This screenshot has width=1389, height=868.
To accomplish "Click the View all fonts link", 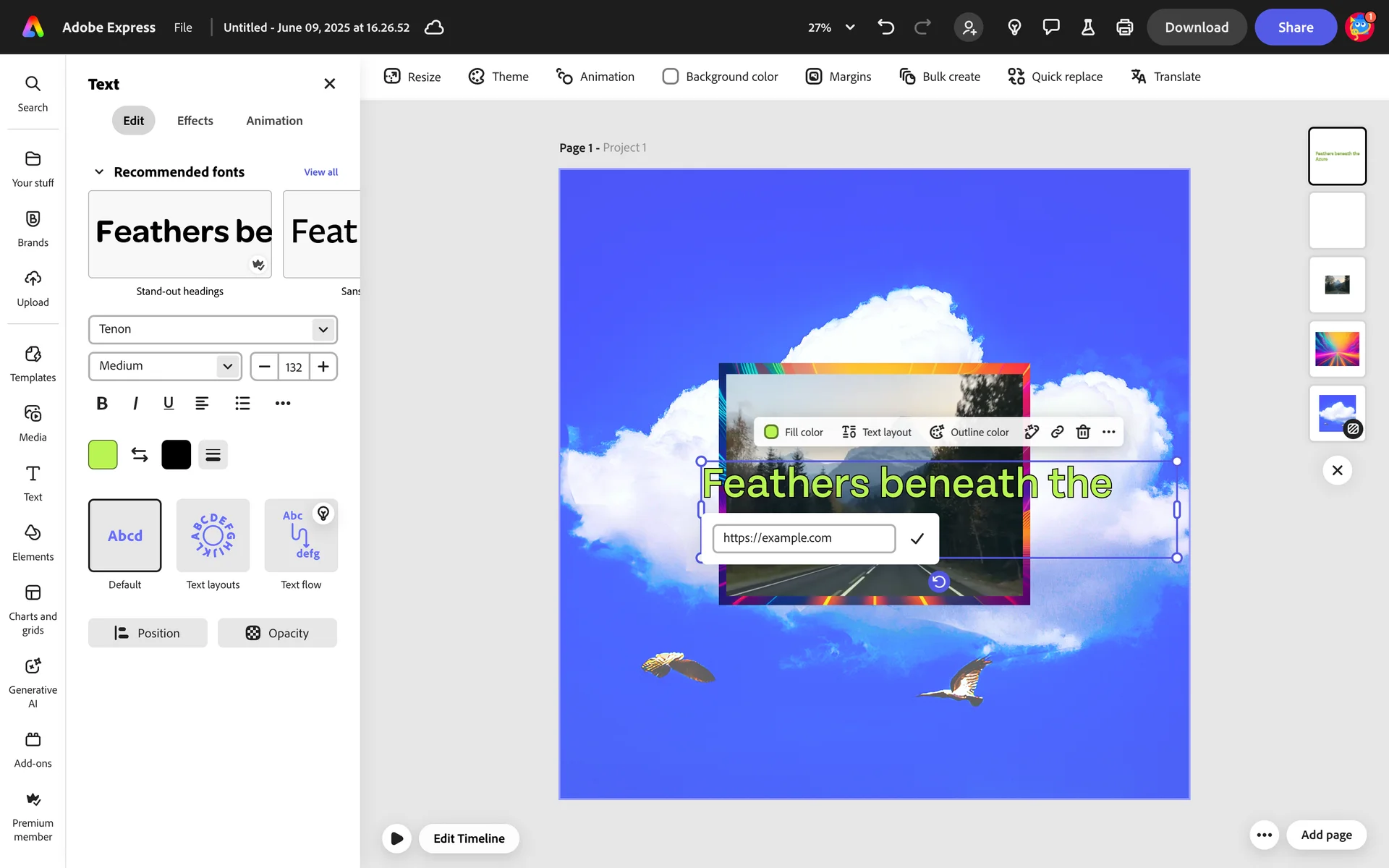I will [x=320, y=172].
